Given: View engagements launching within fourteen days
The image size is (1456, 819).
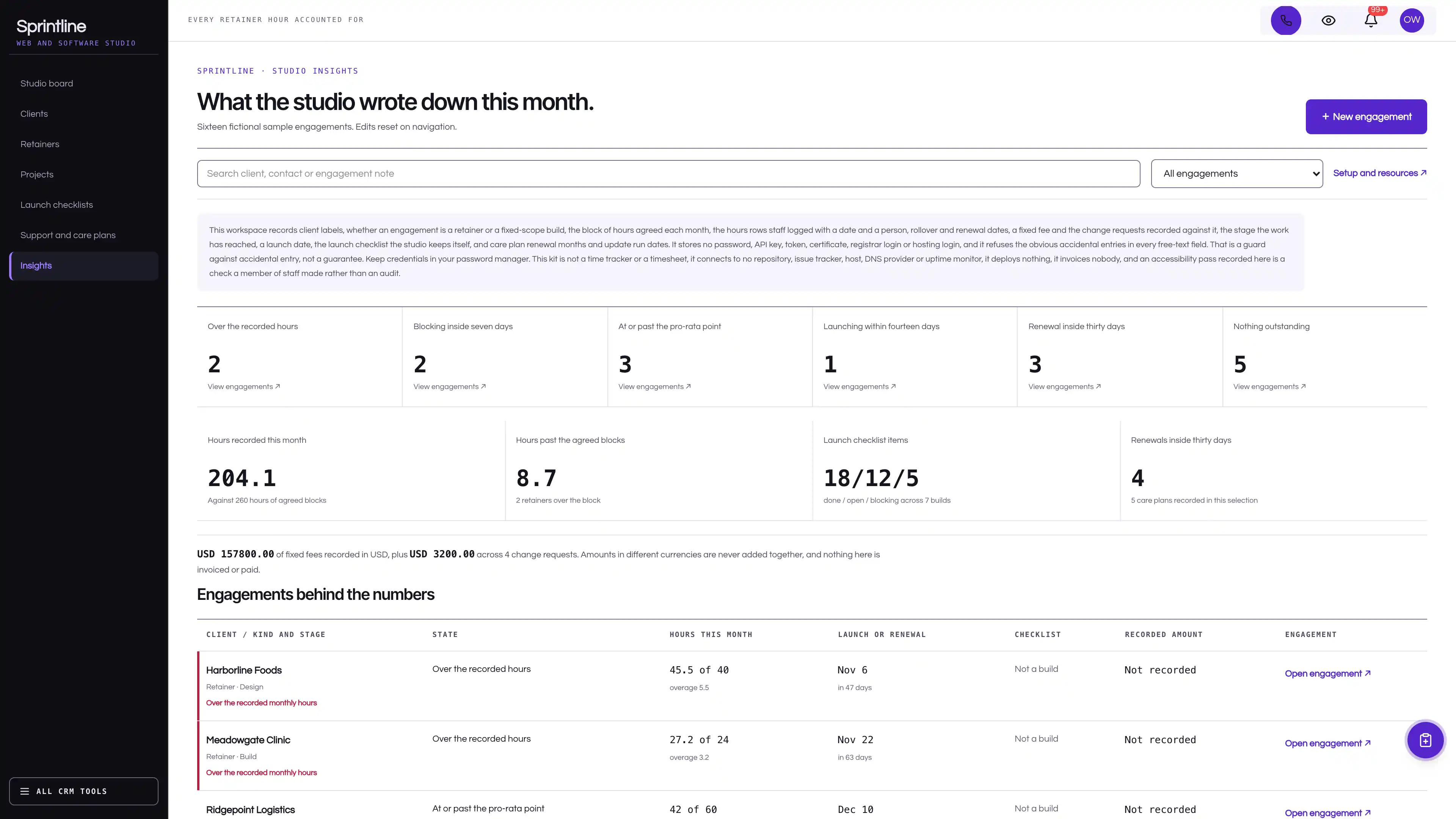Looking at the screenshot, I should point(860,387).
